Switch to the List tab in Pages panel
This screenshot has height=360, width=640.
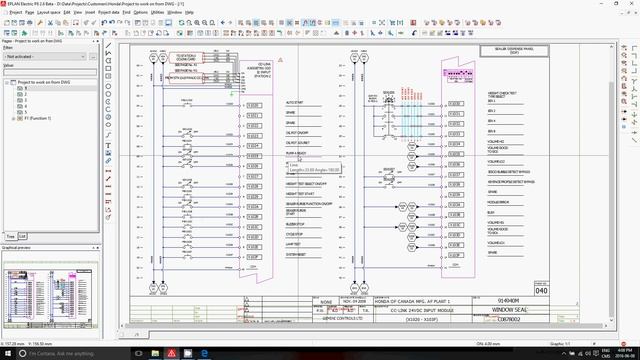pos(22,236)
